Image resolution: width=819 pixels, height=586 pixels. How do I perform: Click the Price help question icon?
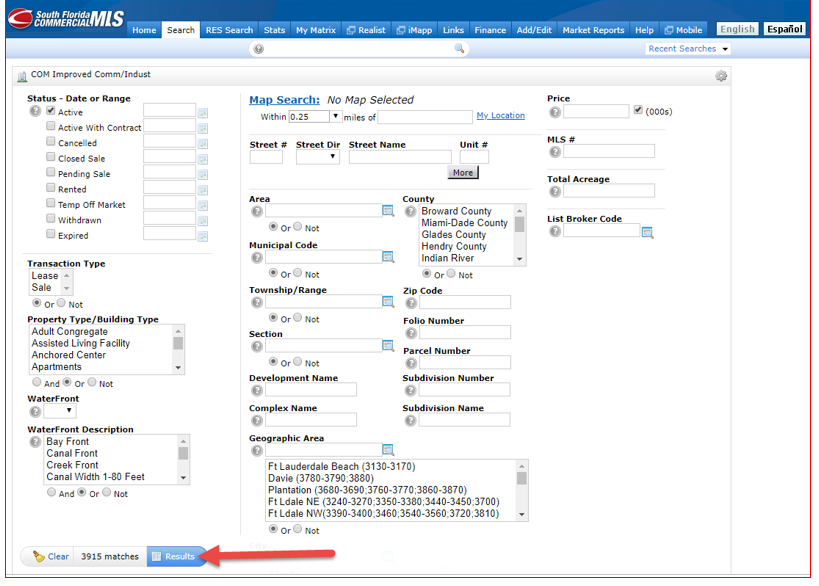tap(553, 112)
